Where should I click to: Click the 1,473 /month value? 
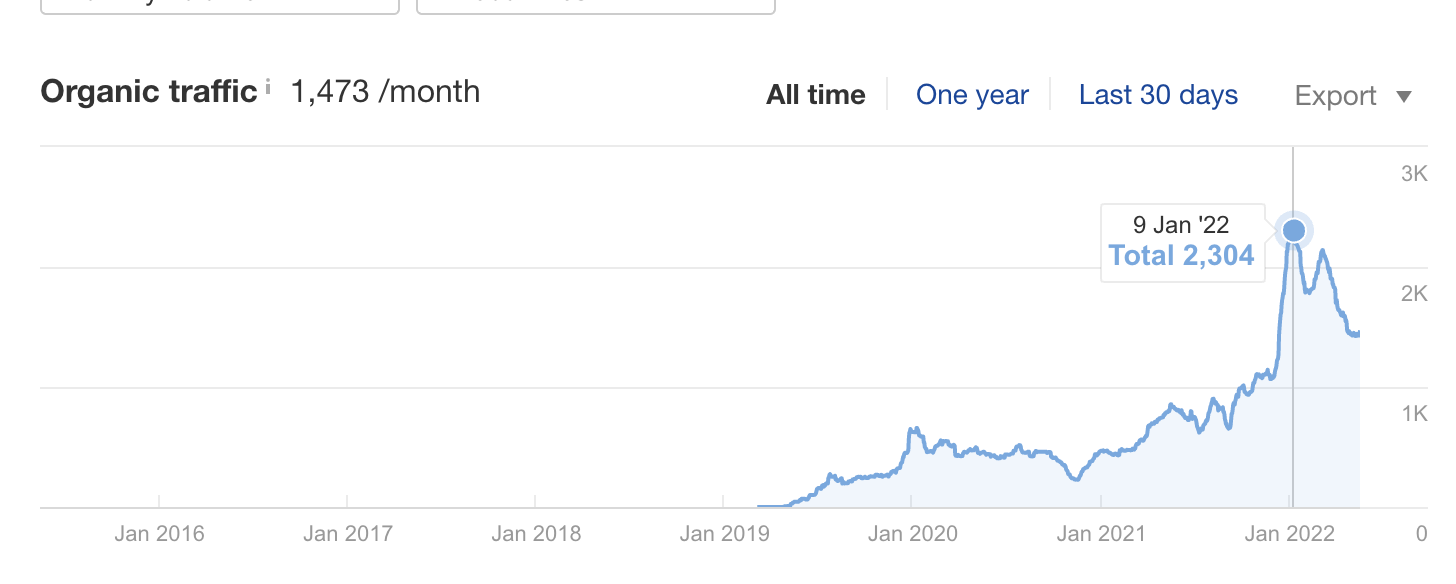tap(385, 92)
